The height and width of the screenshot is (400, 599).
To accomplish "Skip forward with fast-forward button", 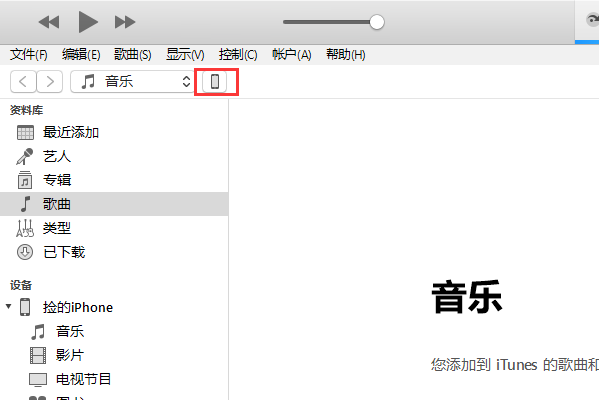I will click(125, 22).
